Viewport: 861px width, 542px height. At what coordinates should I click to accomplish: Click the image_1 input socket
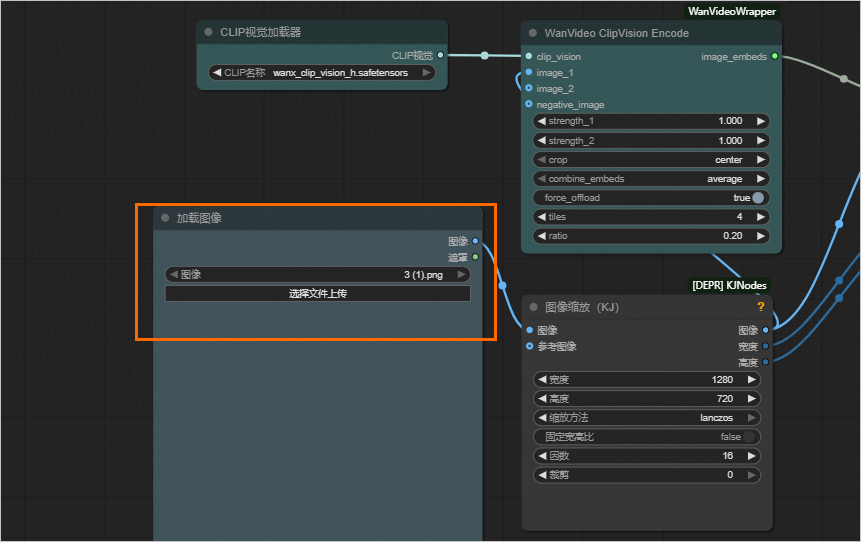[529, 72]
